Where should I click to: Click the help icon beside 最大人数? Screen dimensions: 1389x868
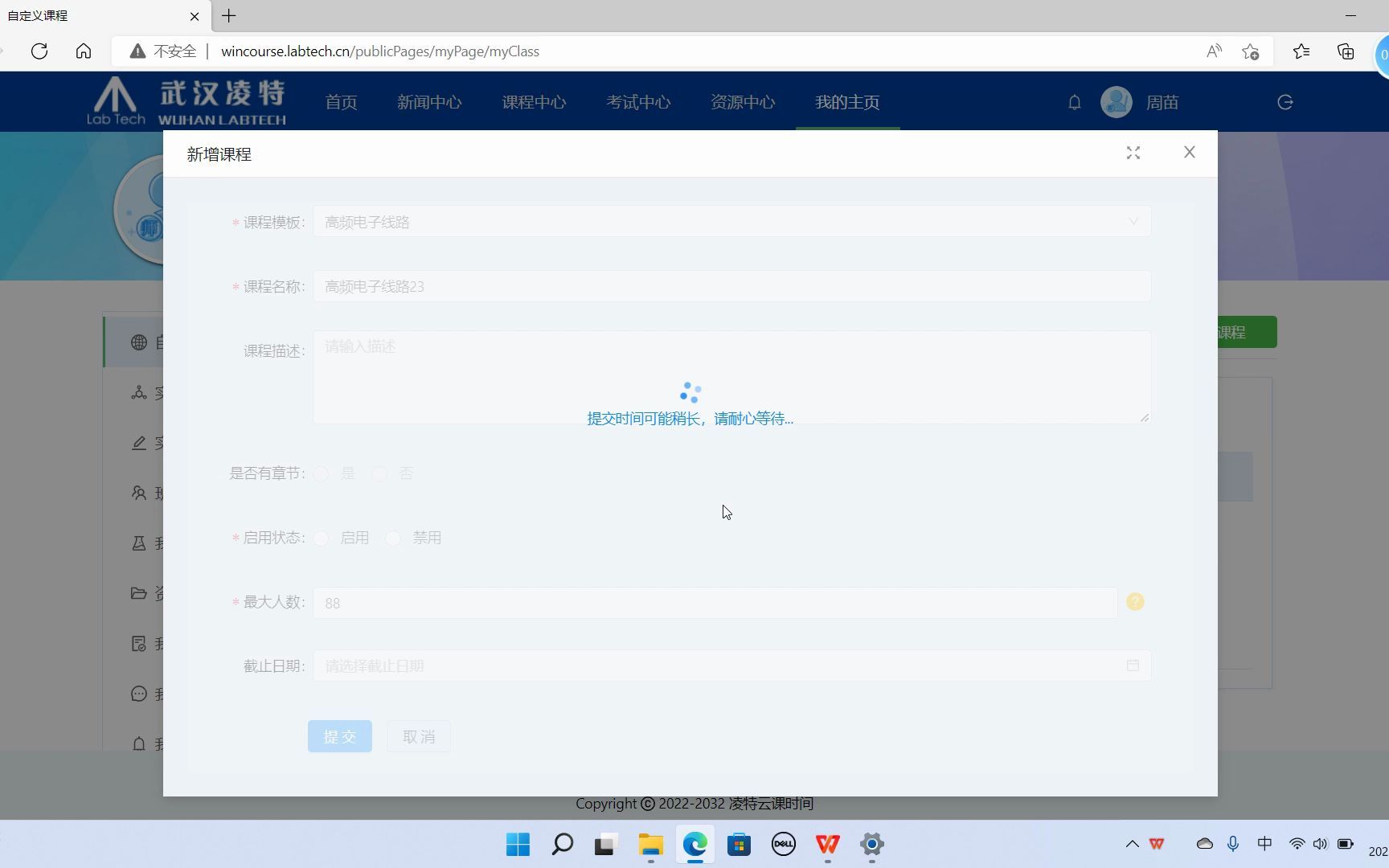1135,602
